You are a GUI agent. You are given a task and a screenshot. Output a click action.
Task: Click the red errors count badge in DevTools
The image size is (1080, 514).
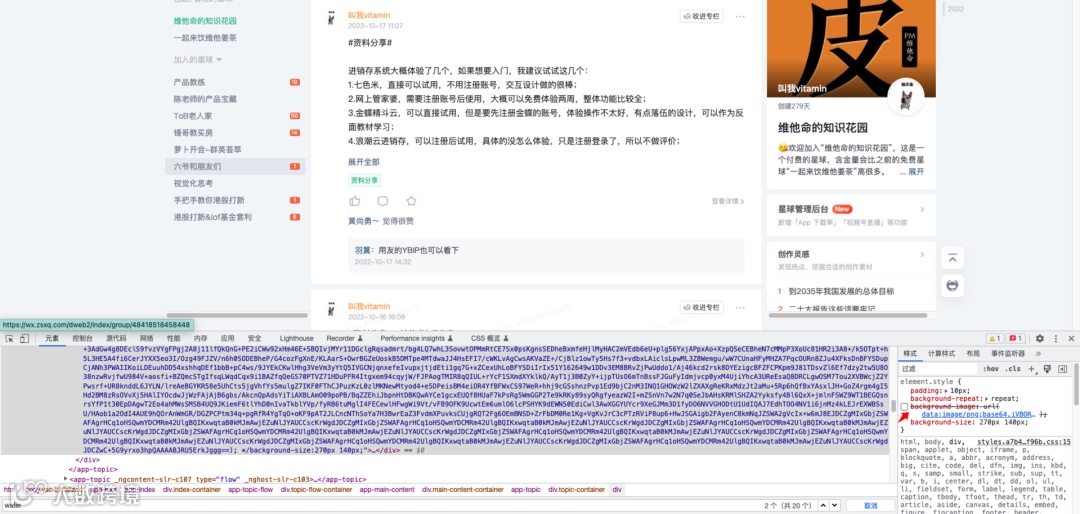(x=1016, y=338)
